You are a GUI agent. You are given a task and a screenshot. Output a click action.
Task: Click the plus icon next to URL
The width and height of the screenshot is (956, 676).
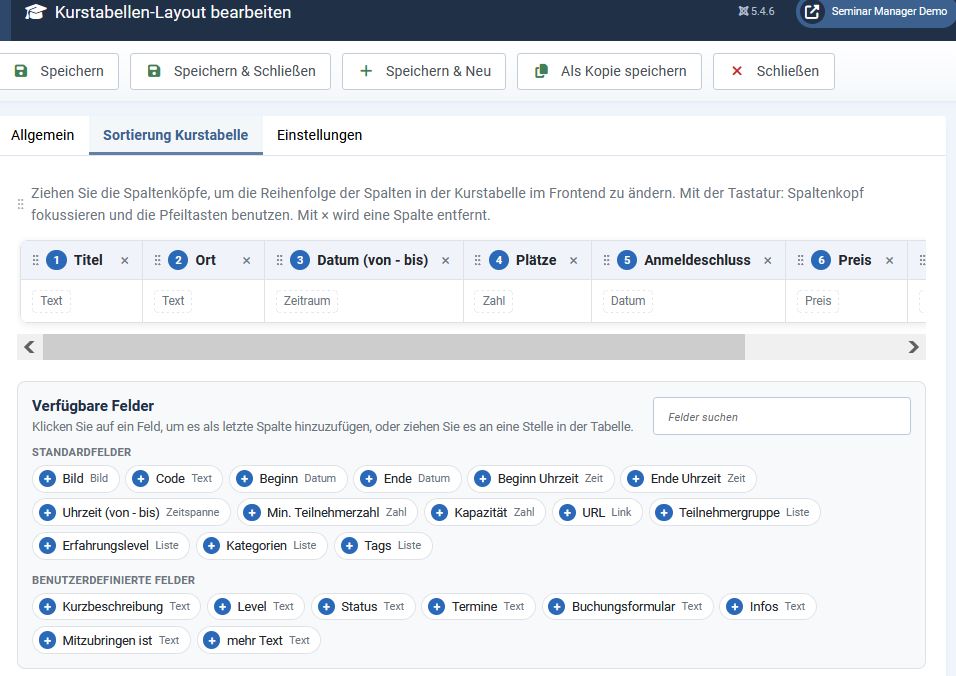(x=567, y=513)
